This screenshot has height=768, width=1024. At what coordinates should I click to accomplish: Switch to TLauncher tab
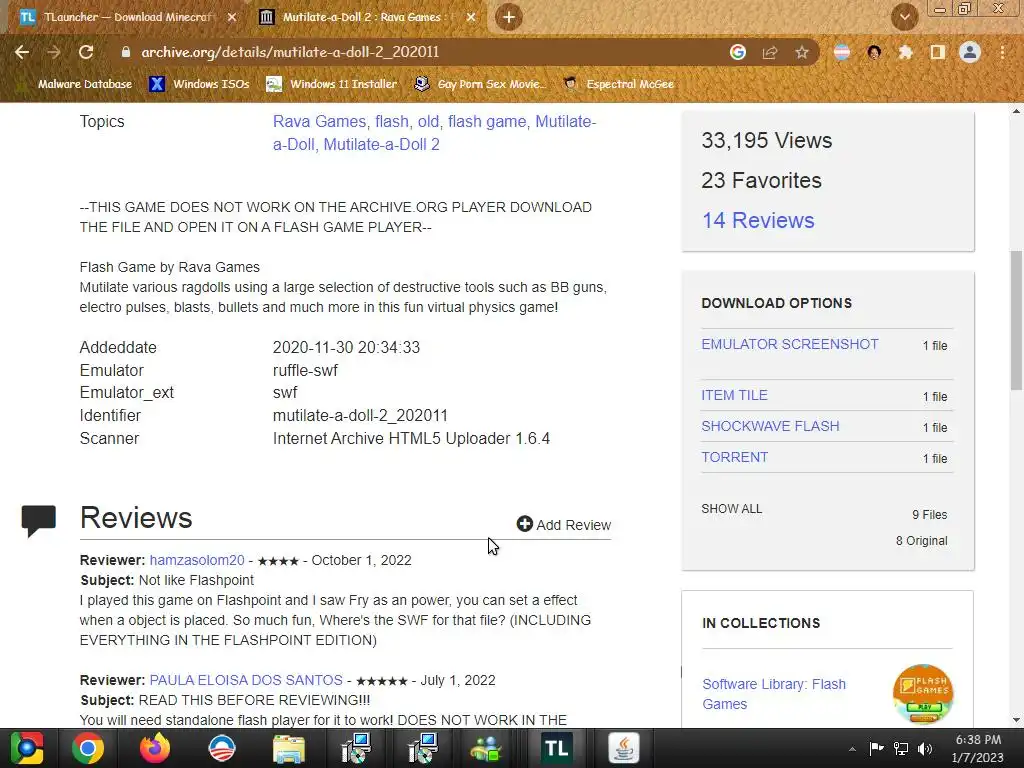click(x=127, y=17)
